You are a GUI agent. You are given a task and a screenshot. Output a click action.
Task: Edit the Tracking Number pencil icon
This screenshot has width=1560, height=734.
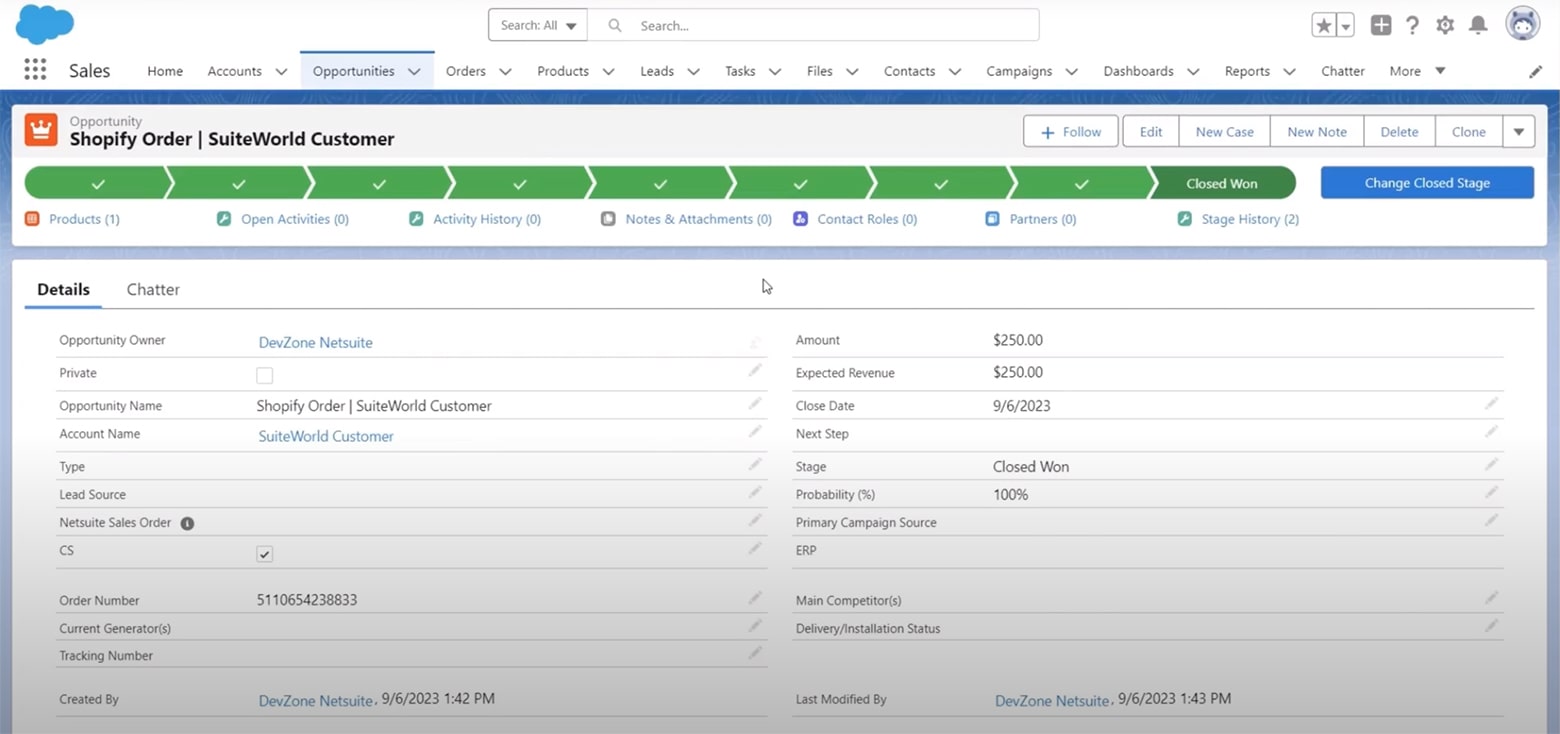[755, 653]
